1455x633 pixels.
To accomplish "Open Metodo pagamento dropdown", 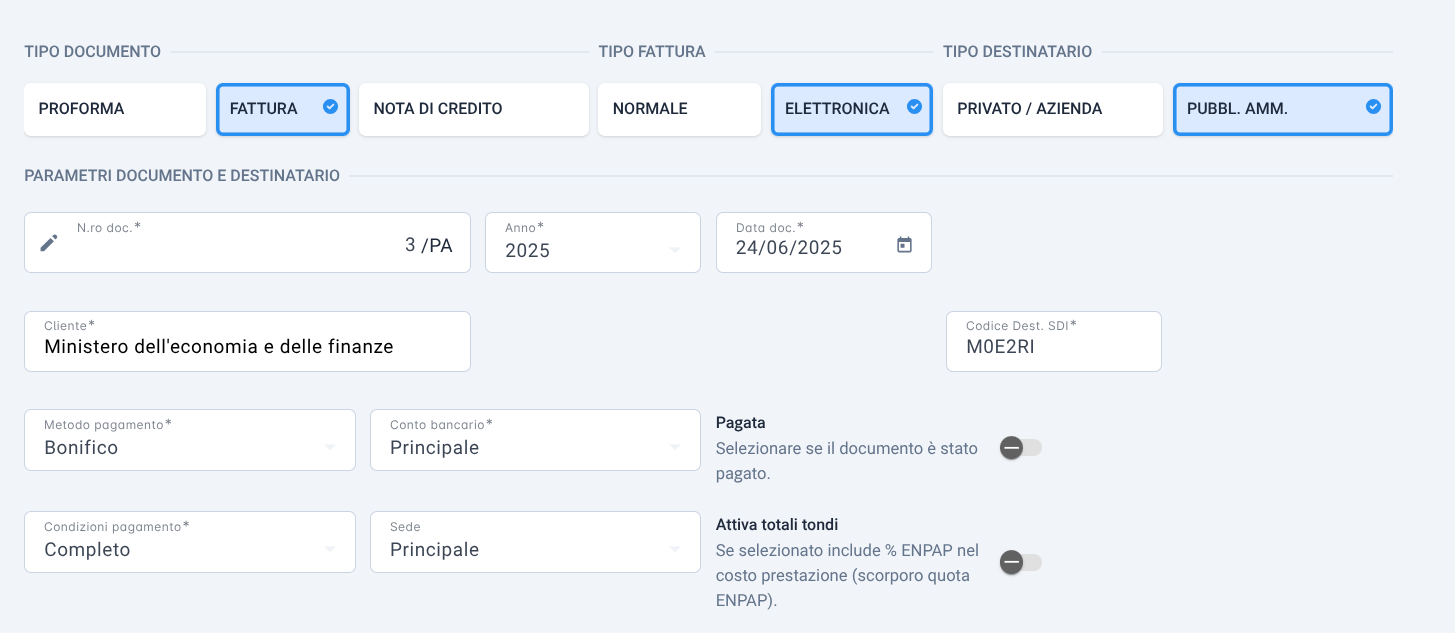I will [190, 440].
